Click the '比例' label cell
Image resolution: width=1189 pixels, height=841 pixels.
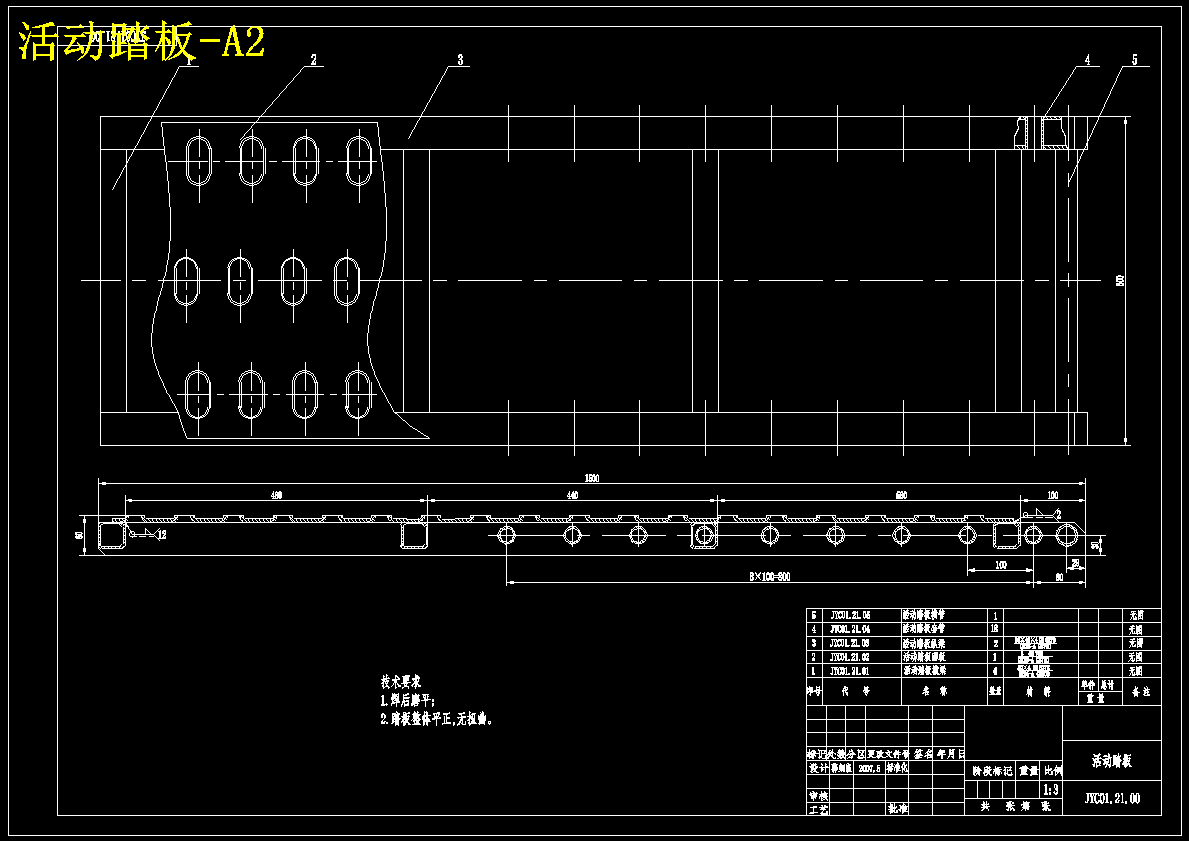[x=1053, y=771]
